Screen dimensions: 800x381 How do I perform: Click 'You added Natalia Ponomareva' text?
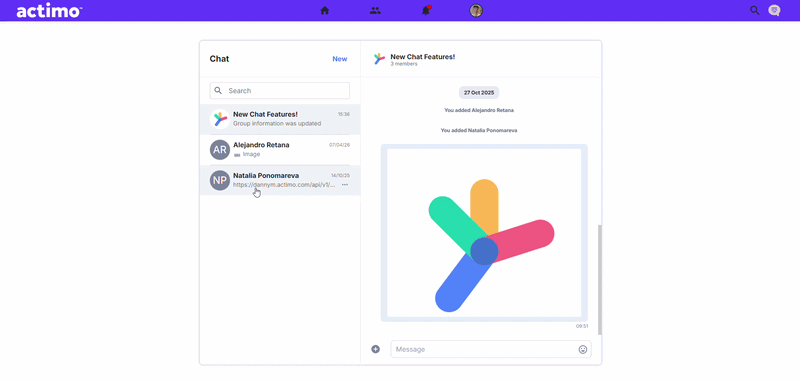(x=479, y=130)
